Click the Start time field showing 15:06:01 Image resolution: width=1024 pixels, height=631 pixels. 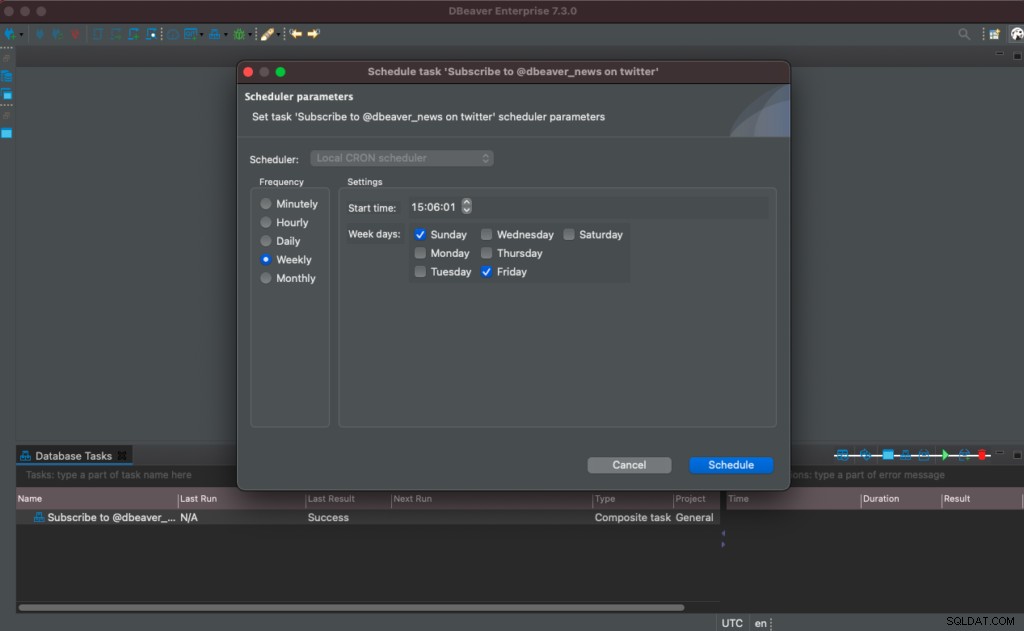434,207
